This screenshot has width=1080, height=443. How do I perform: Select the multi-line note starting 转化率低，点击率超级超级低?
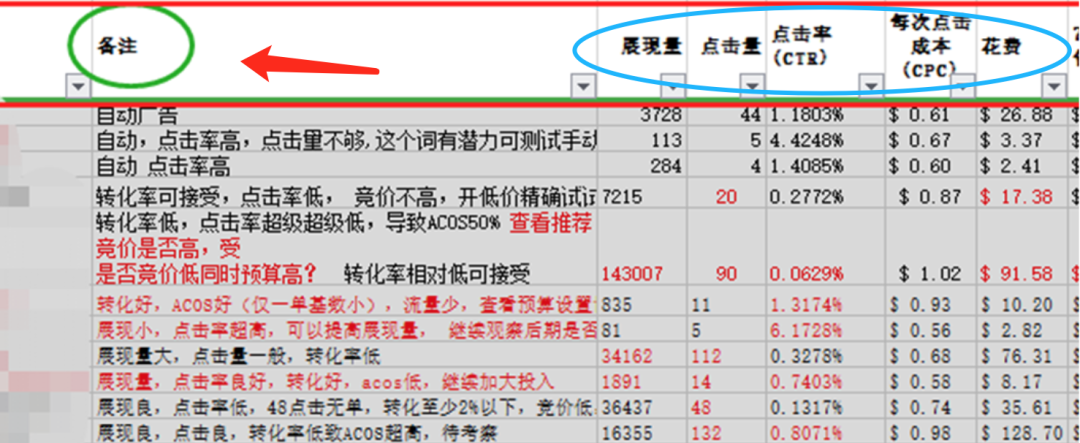click(344, 249)
